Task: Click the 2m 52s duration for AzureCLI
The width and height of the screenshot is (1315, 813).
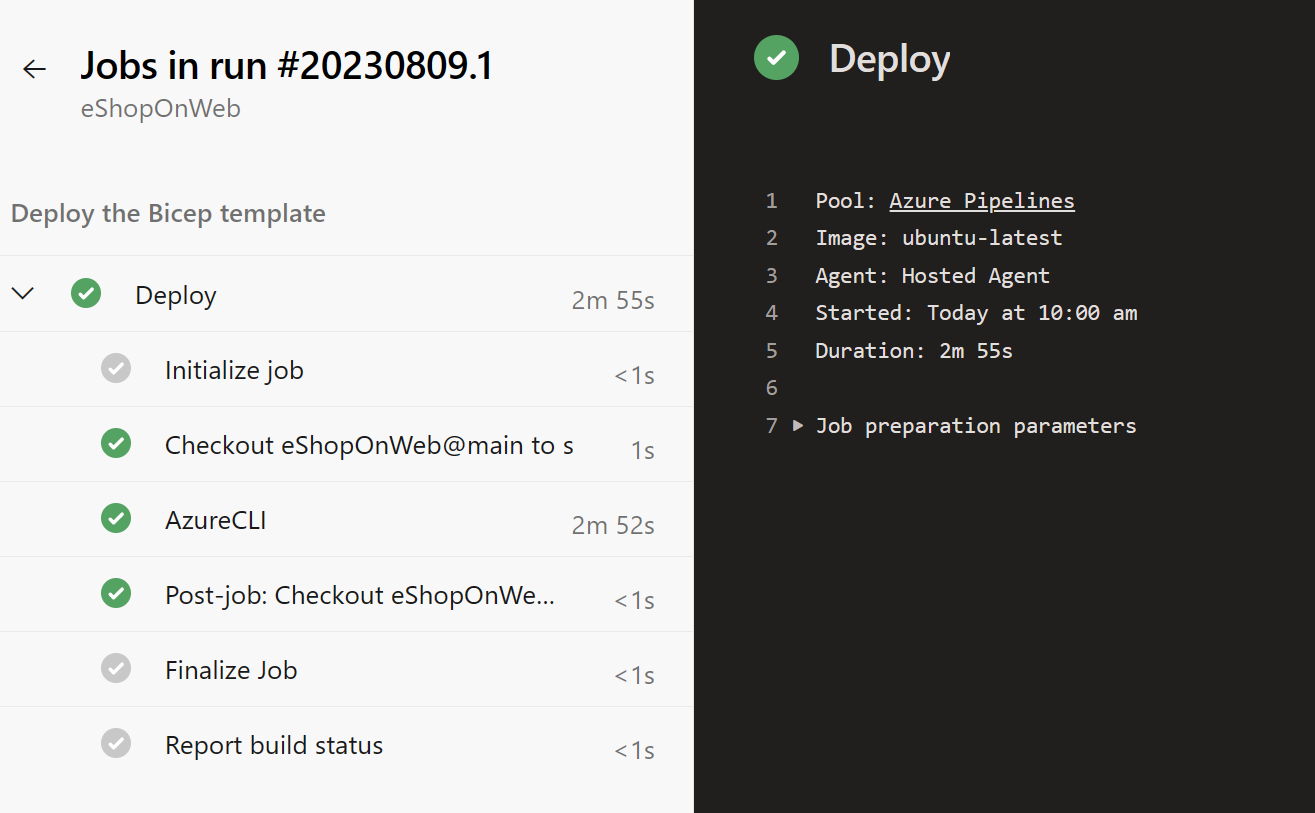Action: pyautogui.click(x=613, y=525)
